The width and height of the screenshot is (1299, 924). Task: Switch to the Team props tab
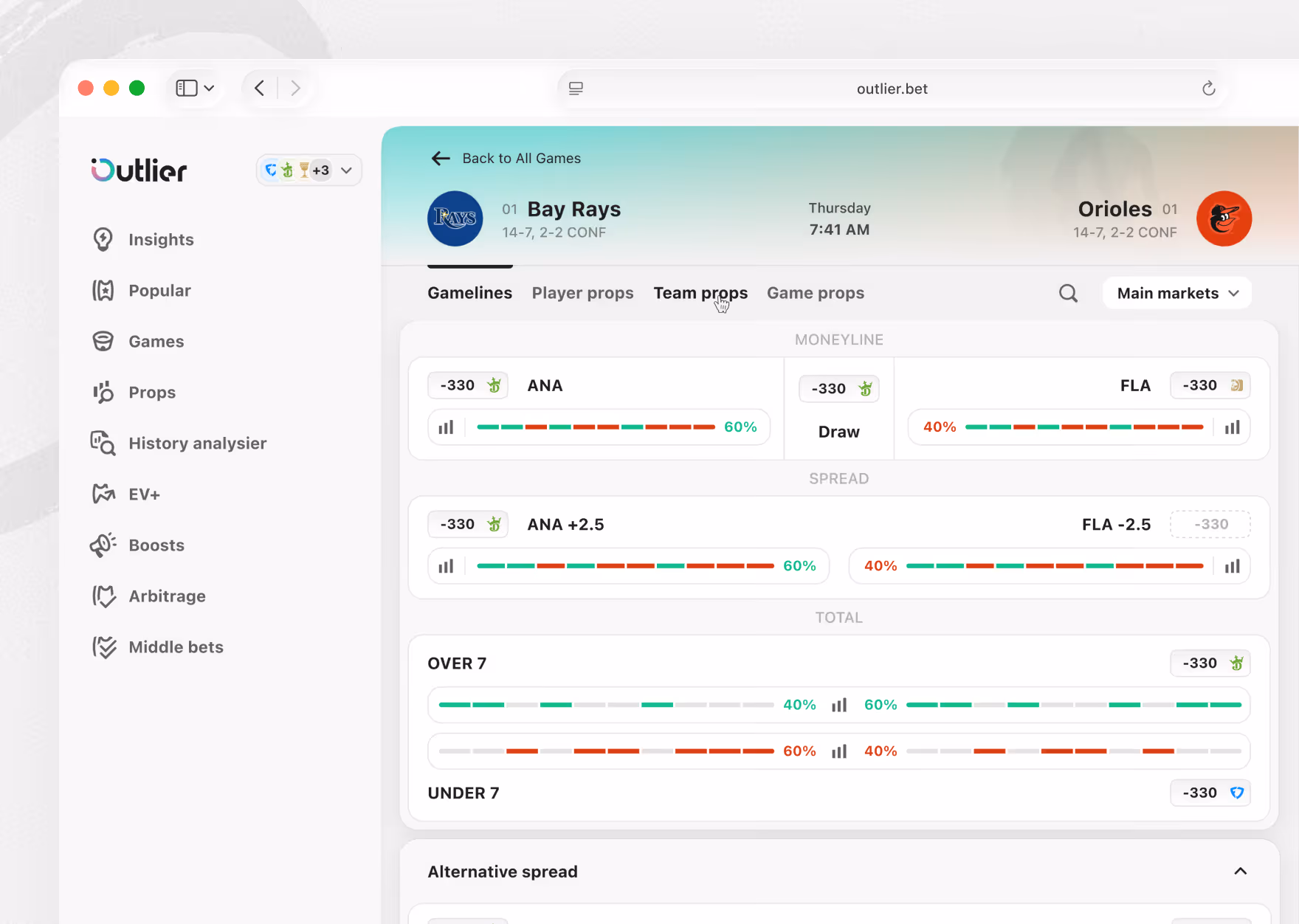pyautogui.click(x=700, y=294)
